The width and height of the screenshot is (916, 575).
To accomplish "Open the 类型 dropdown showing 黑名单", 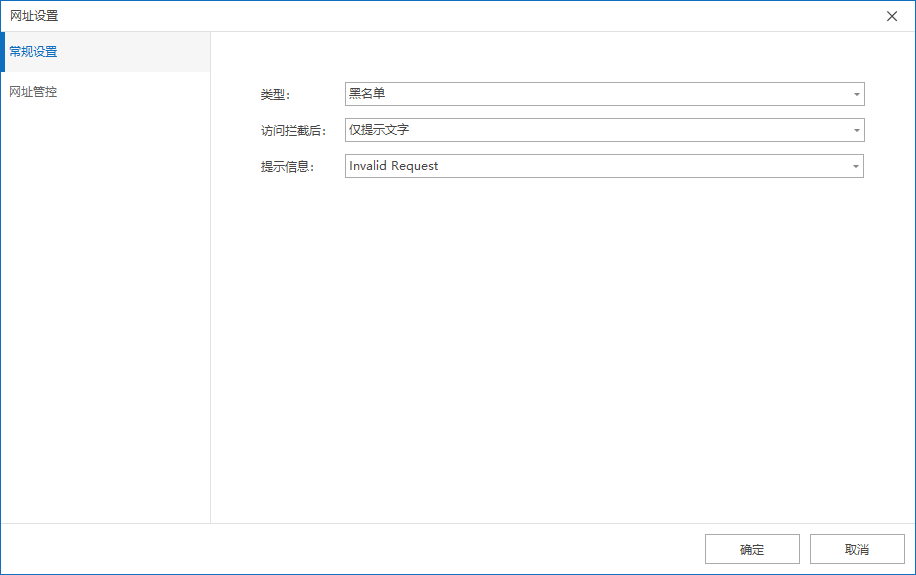I will click(x=605, y=94).
